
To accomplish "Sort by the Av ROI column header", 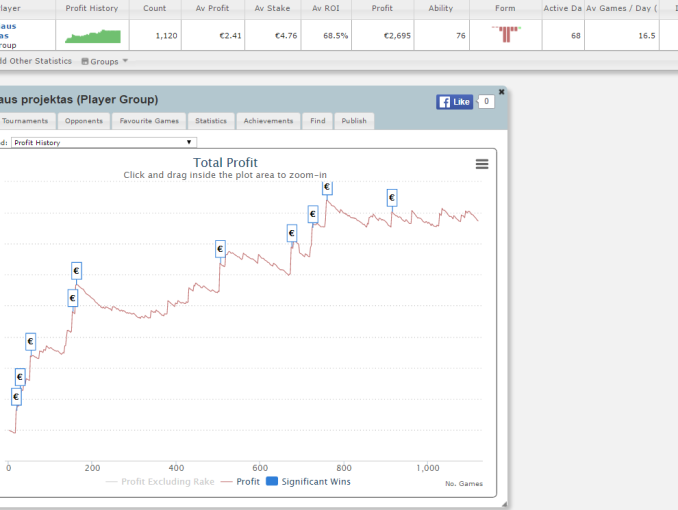I will point(327,8).
